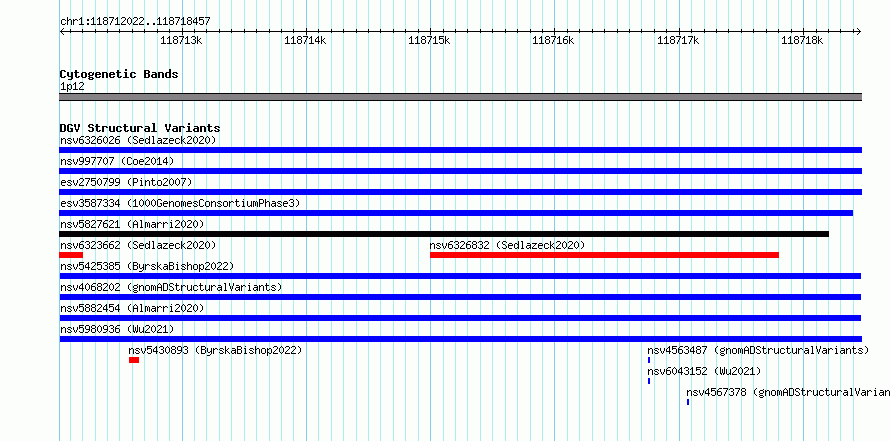Click the 118716k ruler tick label
890x441 pixels.
pyautogui.click(x=553, y=40)
